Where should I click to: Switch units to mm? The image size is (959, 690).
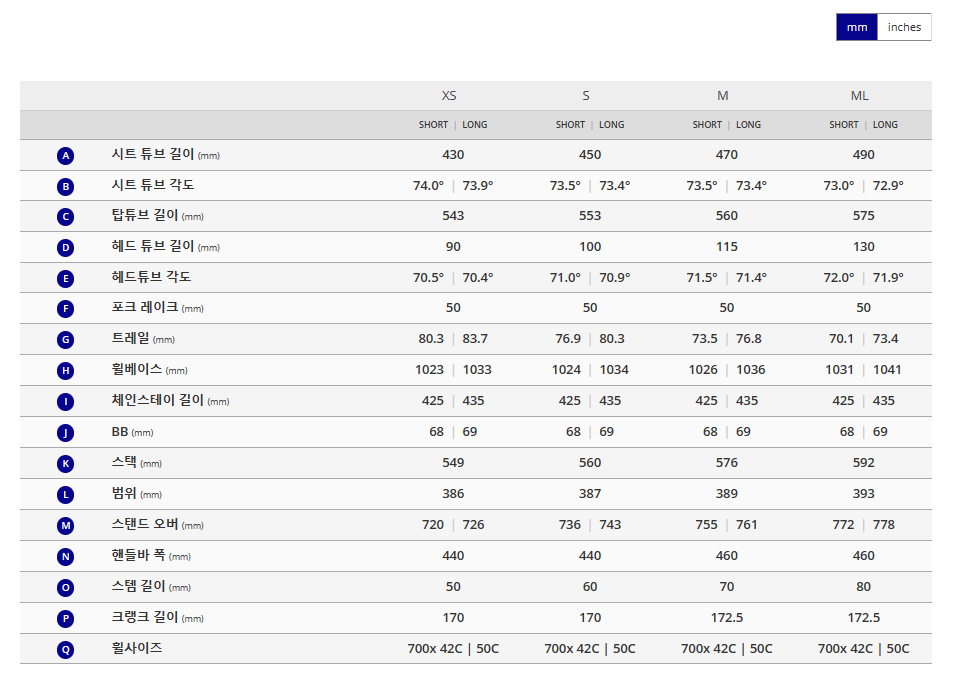(x=857, y=28)
